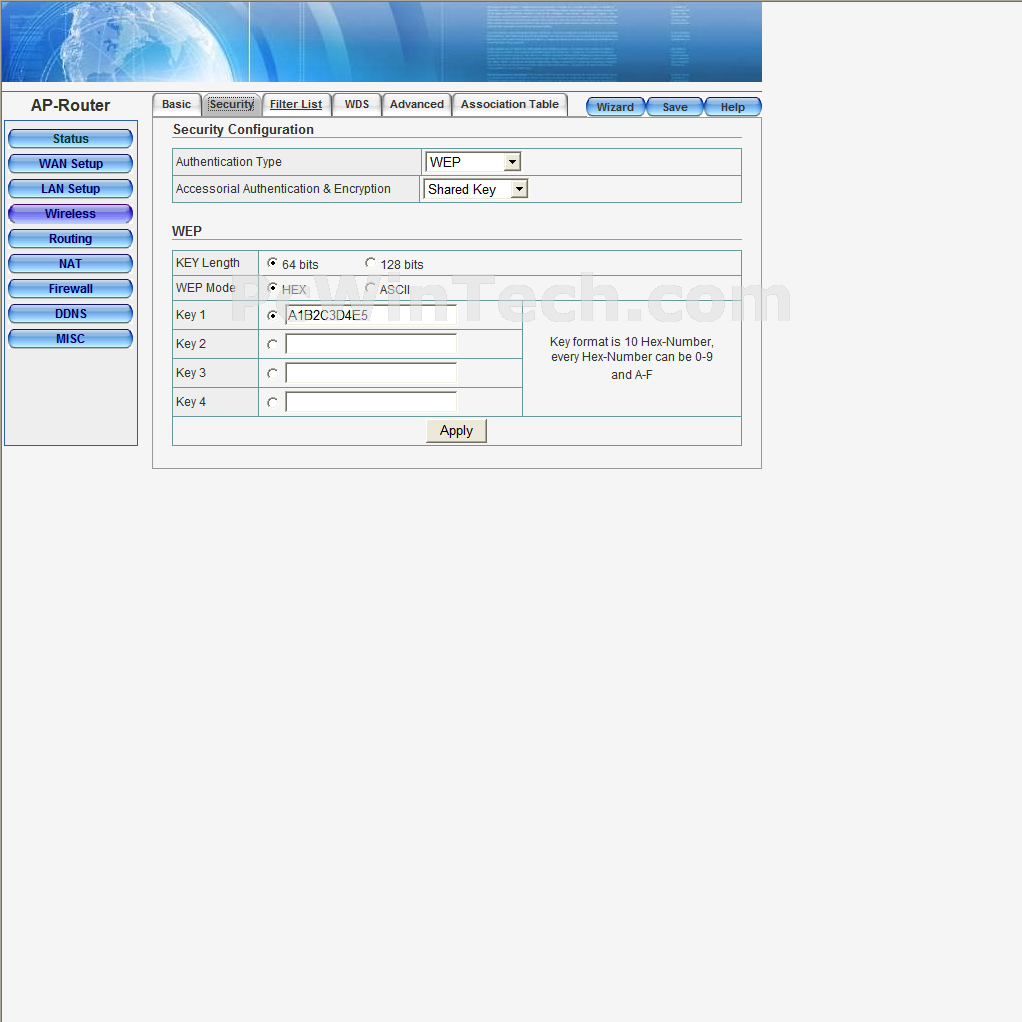Screen dimensions: 1022x1022
Task: Click the Security Configuration heading
Action: coord(243,130)
